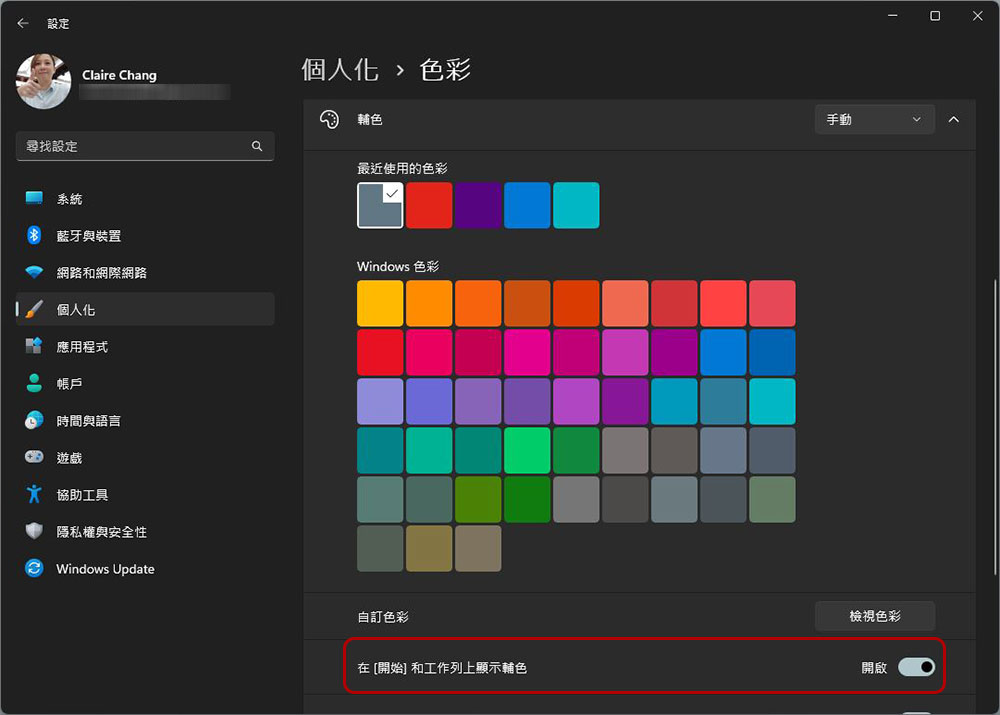The width and height of the screenshot is (1000, 715).
Task: Toggle show accent color on Start and taskbar
Action: coord(916,667)
